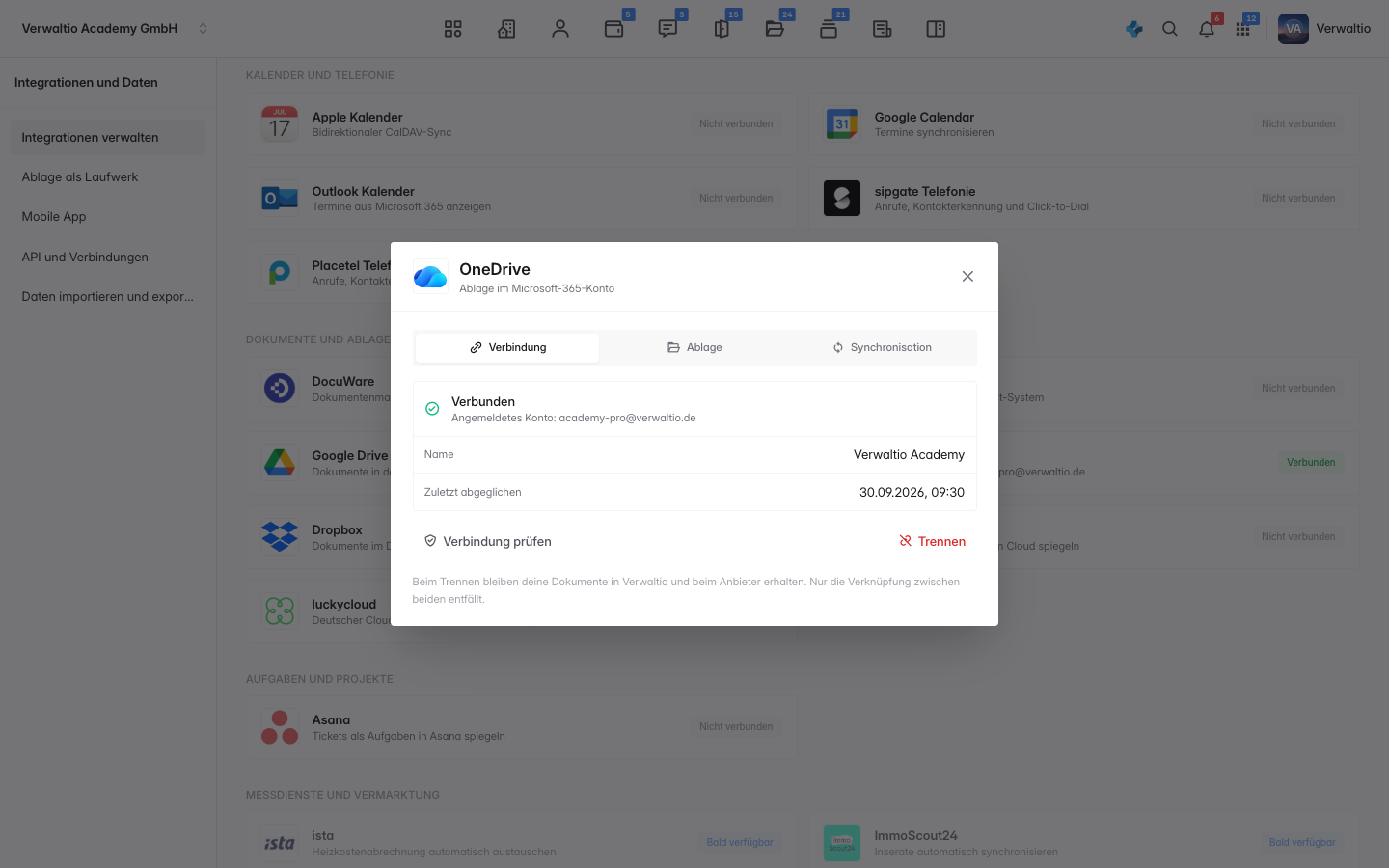Screen dimensions: 1389x868
Task: Click the green Verbunden badge behind the dialog
Action: (1311, 462)
